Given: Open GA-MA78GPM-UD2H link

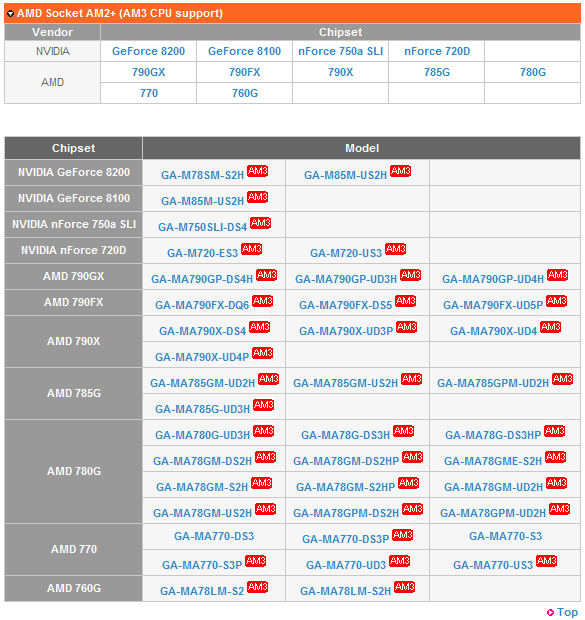Looking at the screenshot, I should point(493,514).
